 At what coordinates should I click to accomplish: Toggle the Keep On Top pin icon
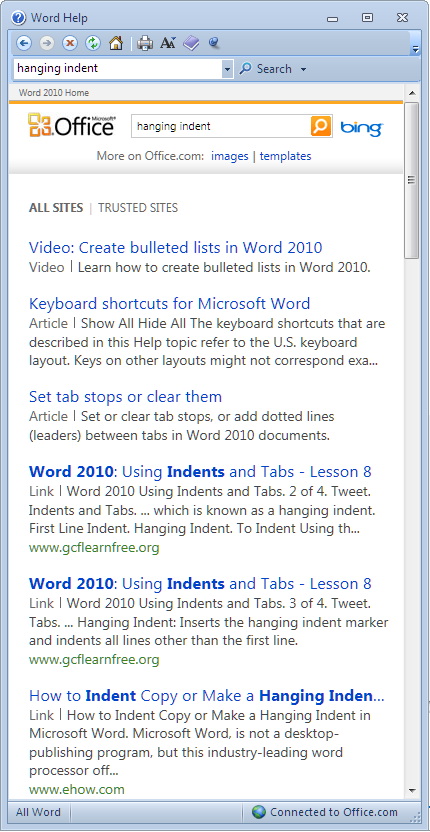[214, 43]
